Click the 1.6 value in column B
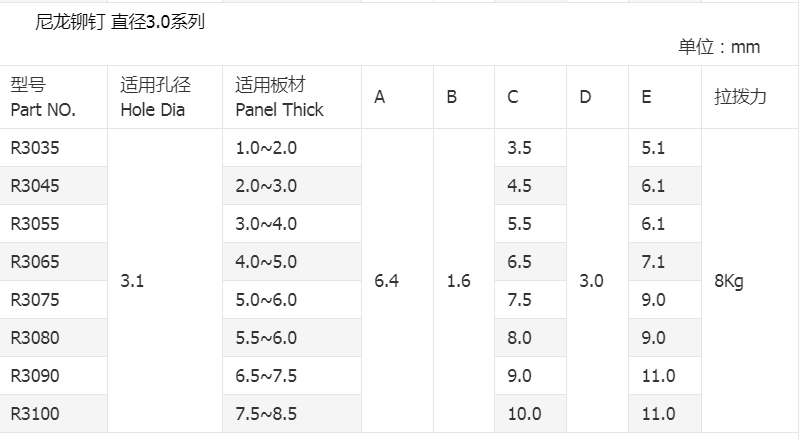The height and width of the screenshot is (440, 800). (459, 281)
